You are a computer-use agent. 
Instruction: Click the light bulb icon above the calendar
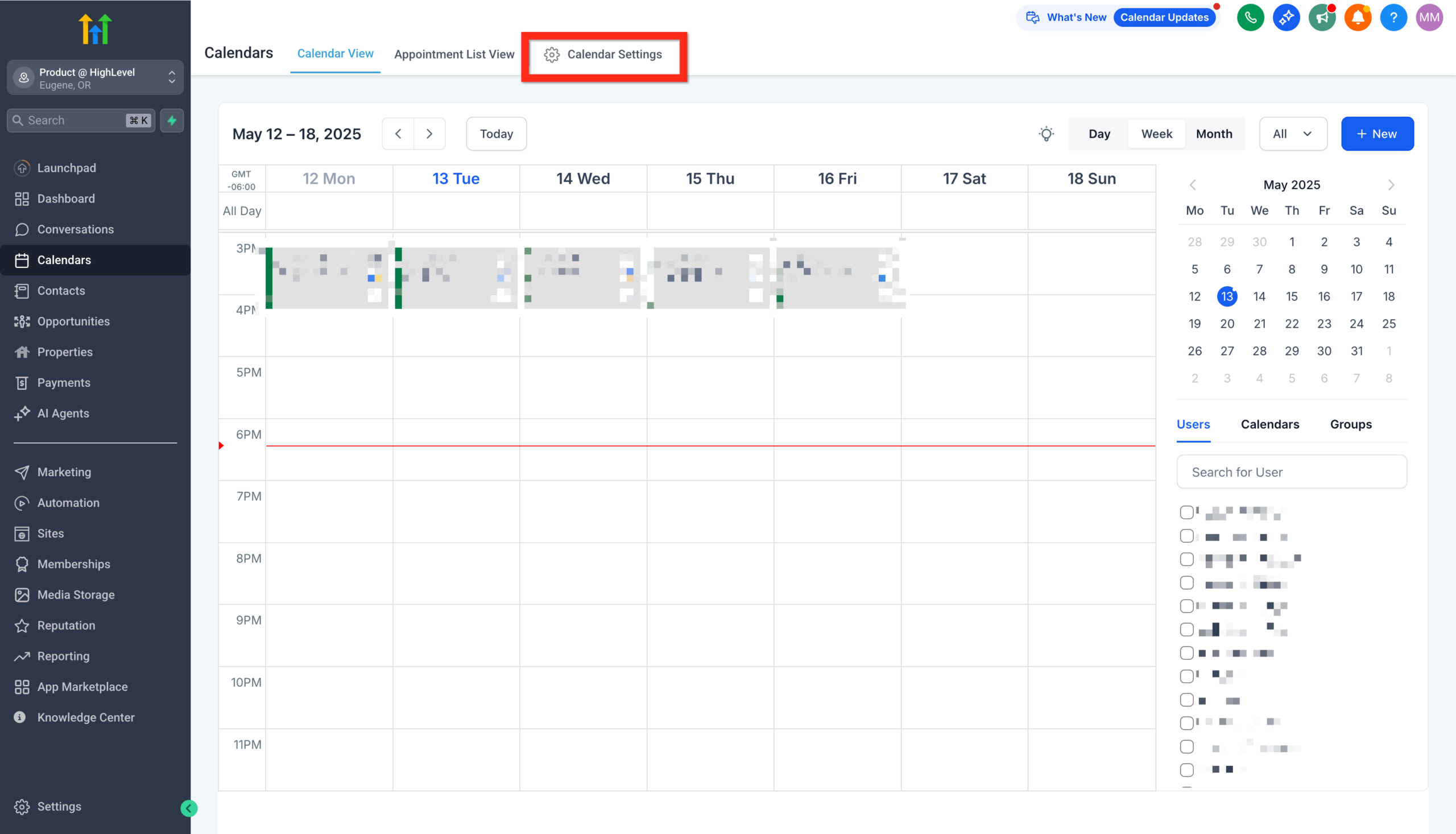click(1046, 134)
